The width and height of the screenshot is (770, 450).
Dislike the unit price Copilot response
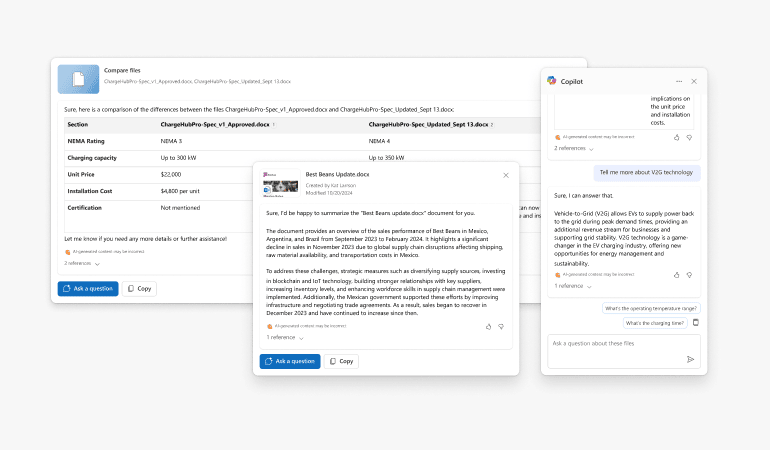(689, 138)
